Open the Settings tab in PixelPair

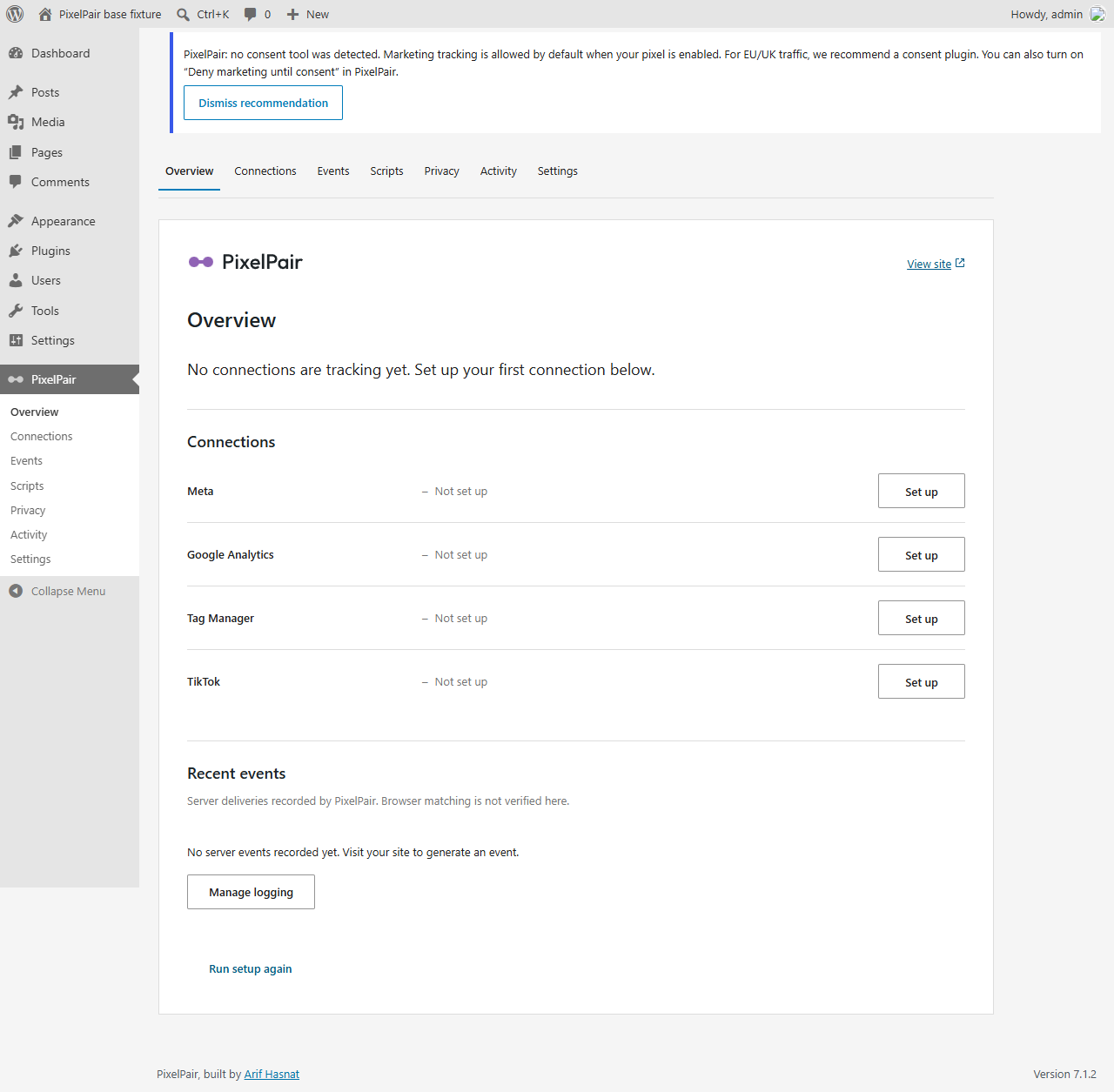(x=558, y=171)
